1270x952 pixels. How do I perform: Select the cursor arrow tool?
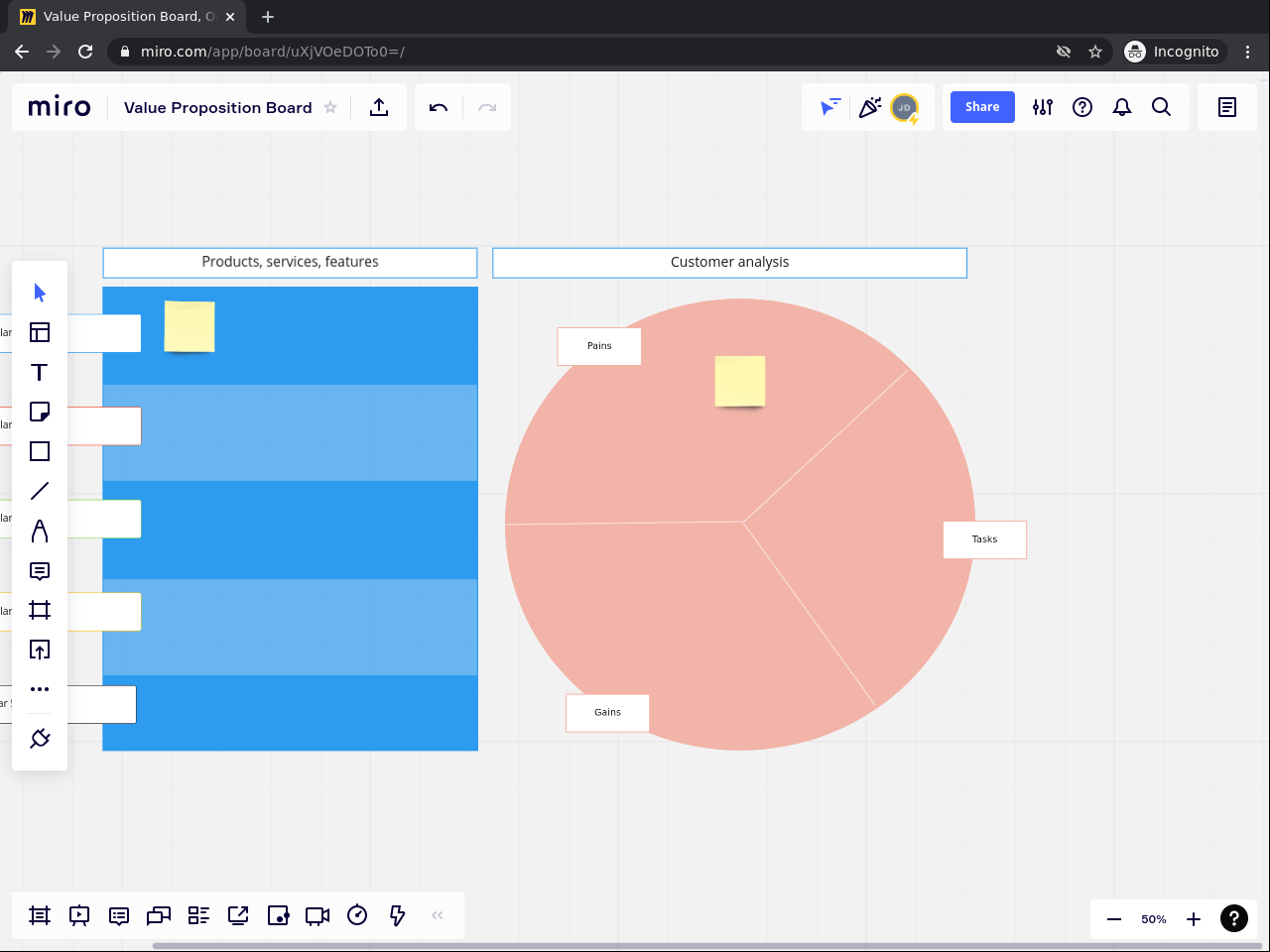pos(40,293)
